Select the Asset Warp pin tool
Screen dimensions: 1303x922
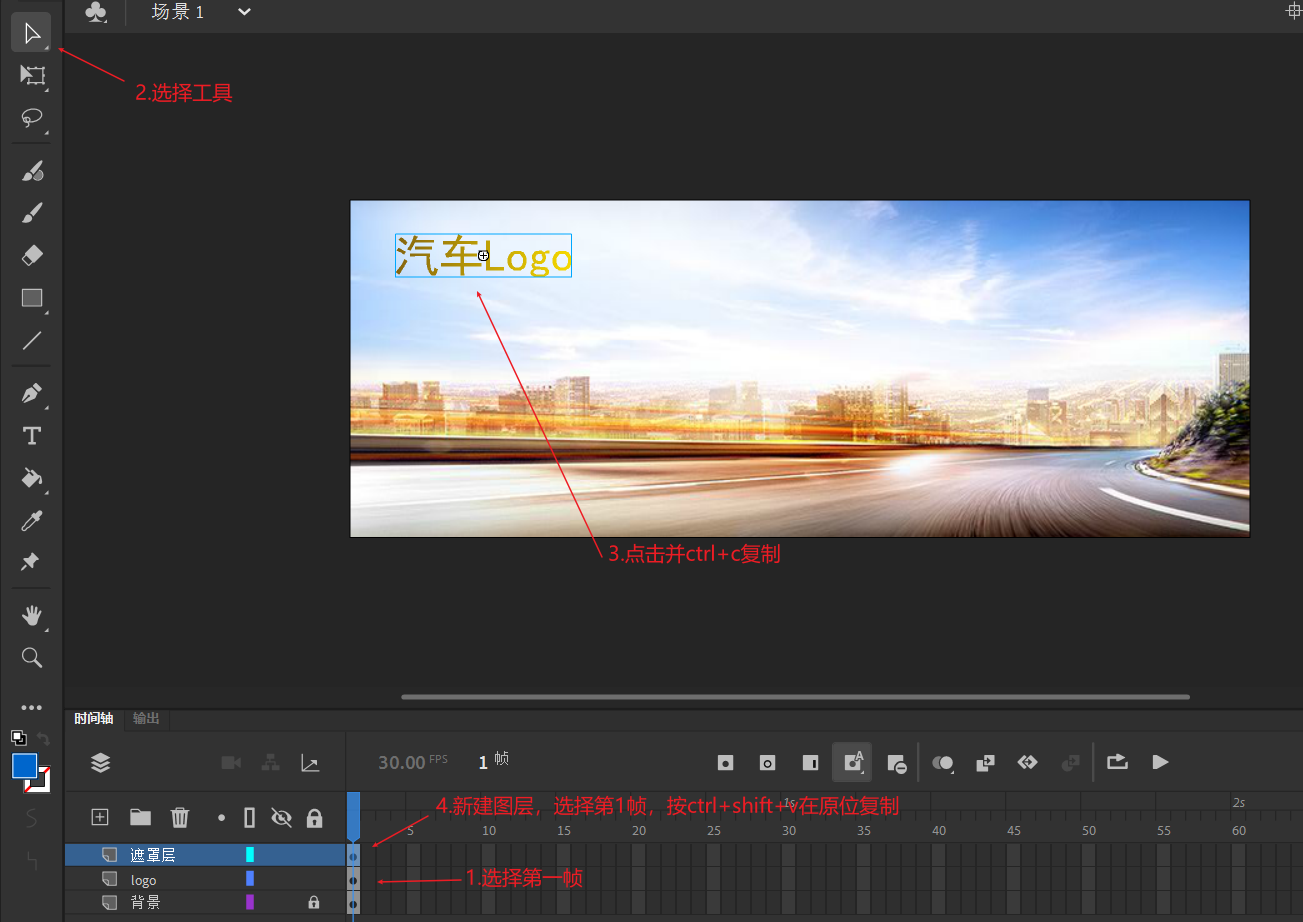(30, 563)
